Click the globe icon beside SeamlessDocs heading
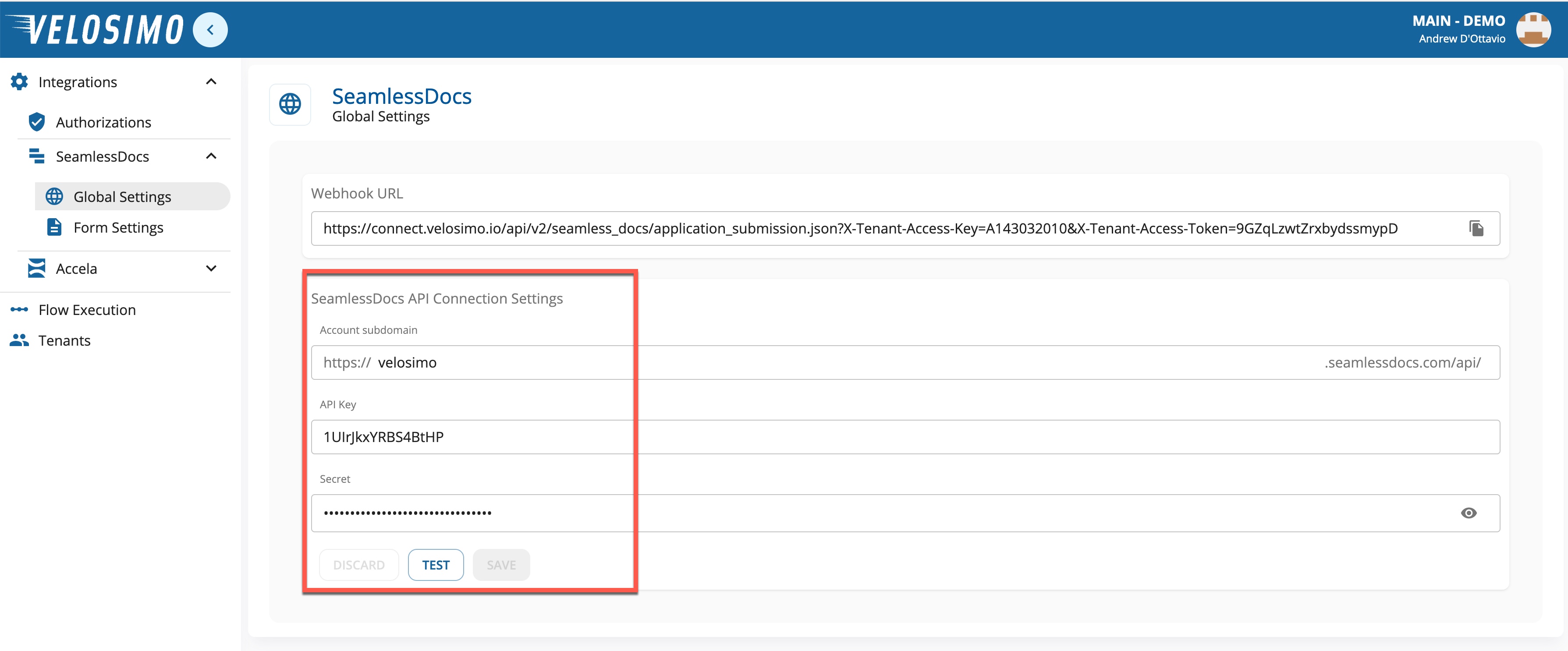The width and height of the screenshot is (1568, 651). [x=290, y=105]
